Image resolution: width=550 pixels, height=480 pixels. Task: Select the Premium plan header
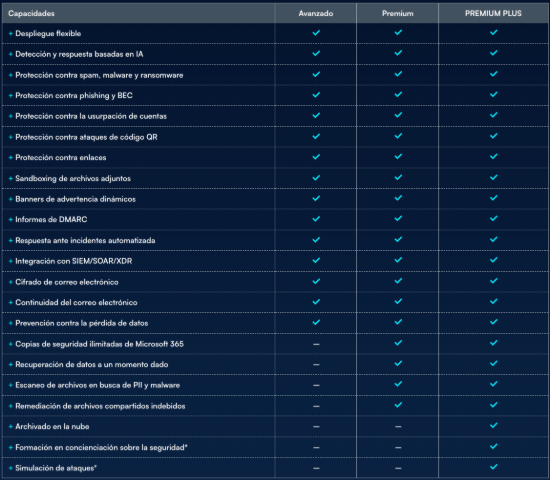click(x=397, y=14)
